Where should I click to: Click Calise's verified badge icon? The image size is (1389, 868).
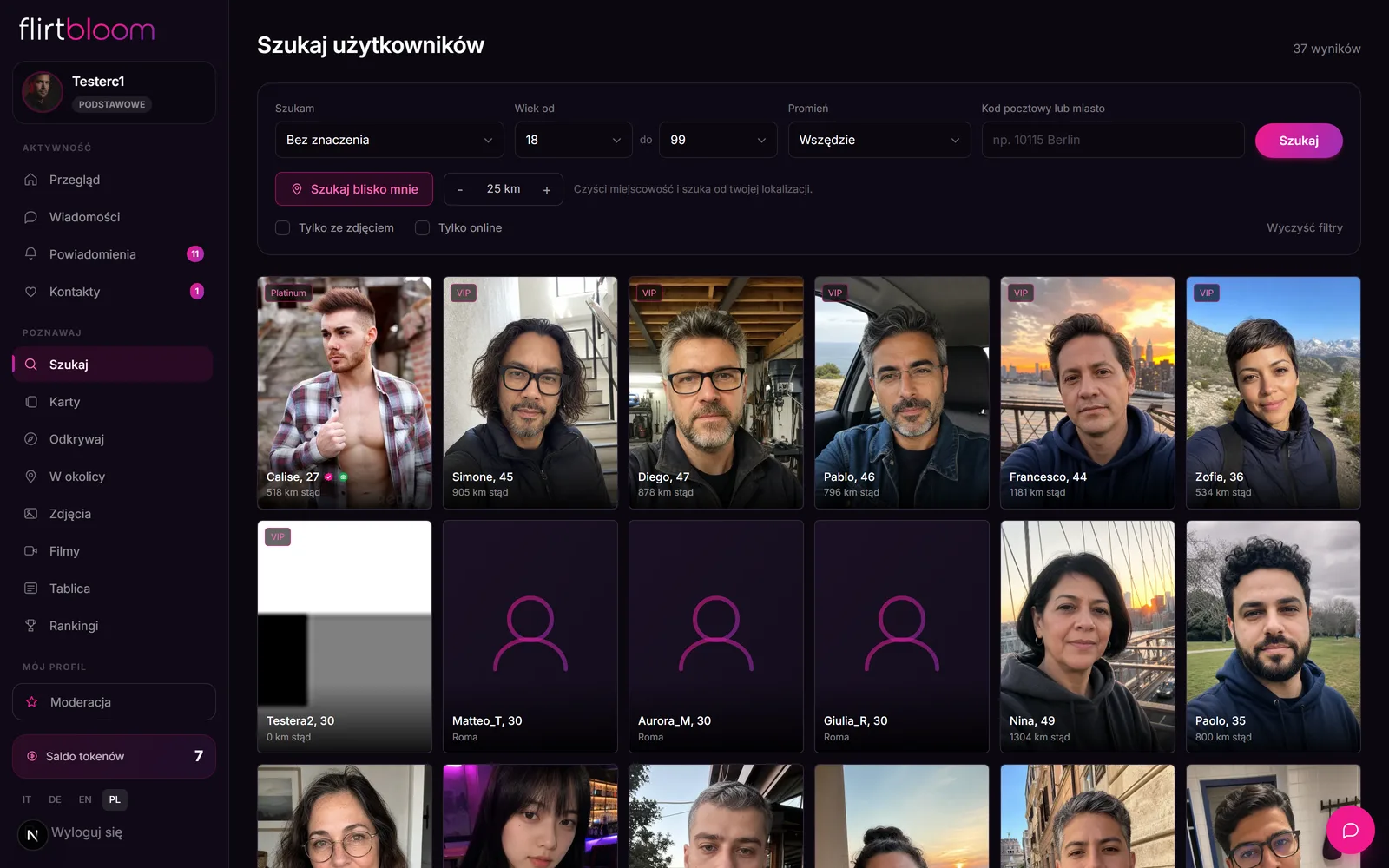coord(329,477)
